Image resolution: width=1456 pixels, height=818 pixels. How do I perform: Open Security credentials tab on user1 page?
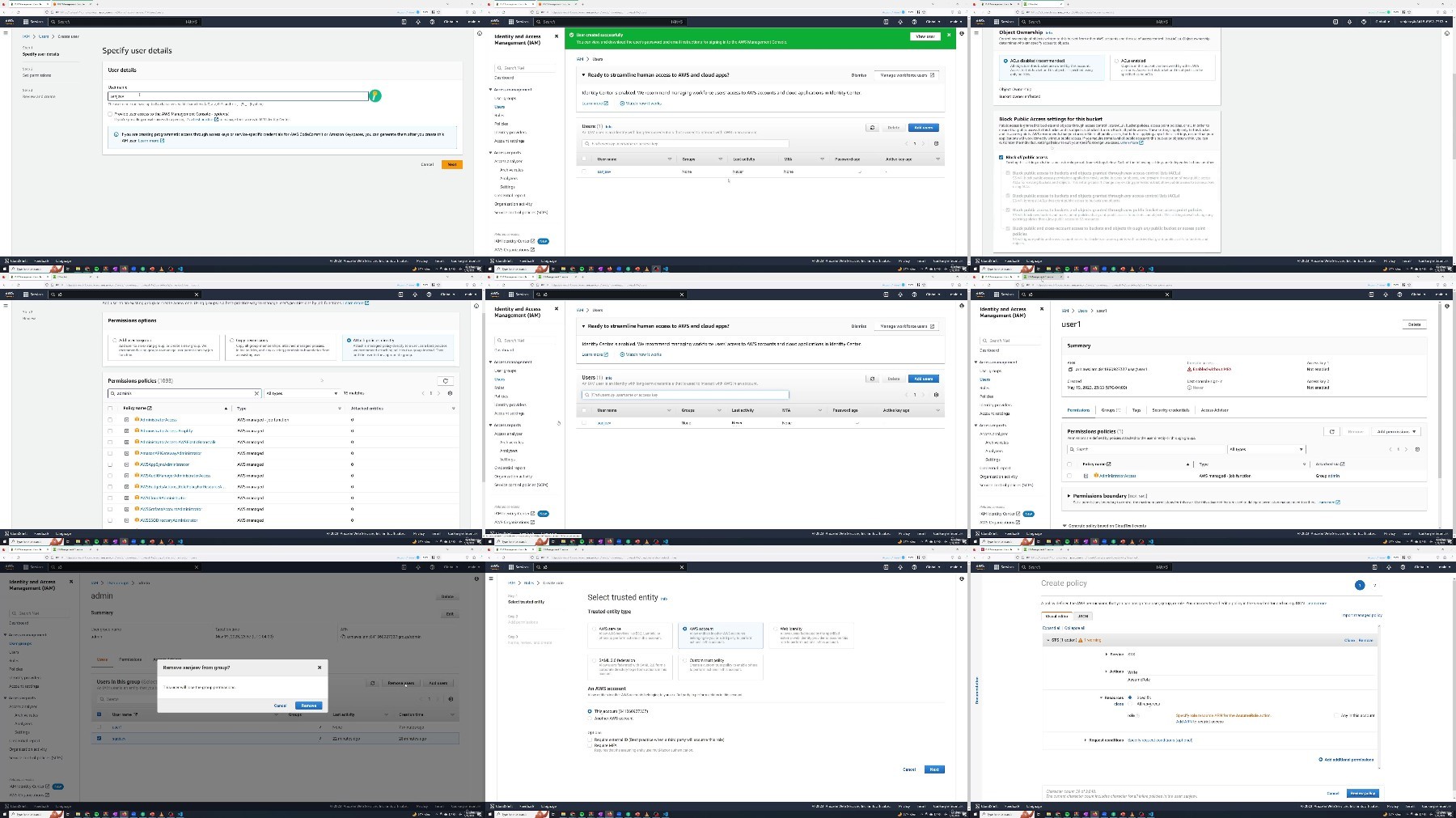click(1170, 410)
